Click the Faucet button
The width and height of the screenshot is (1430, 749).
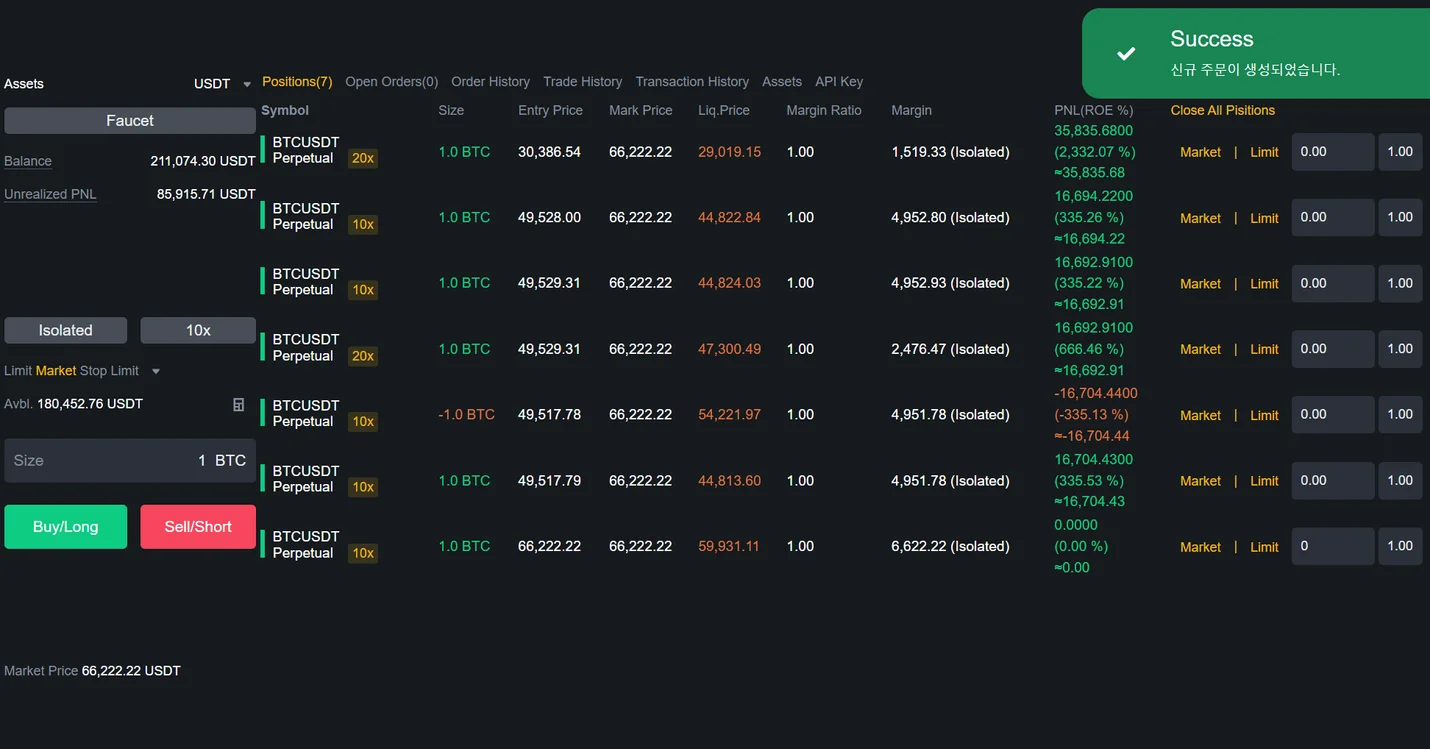130,120
